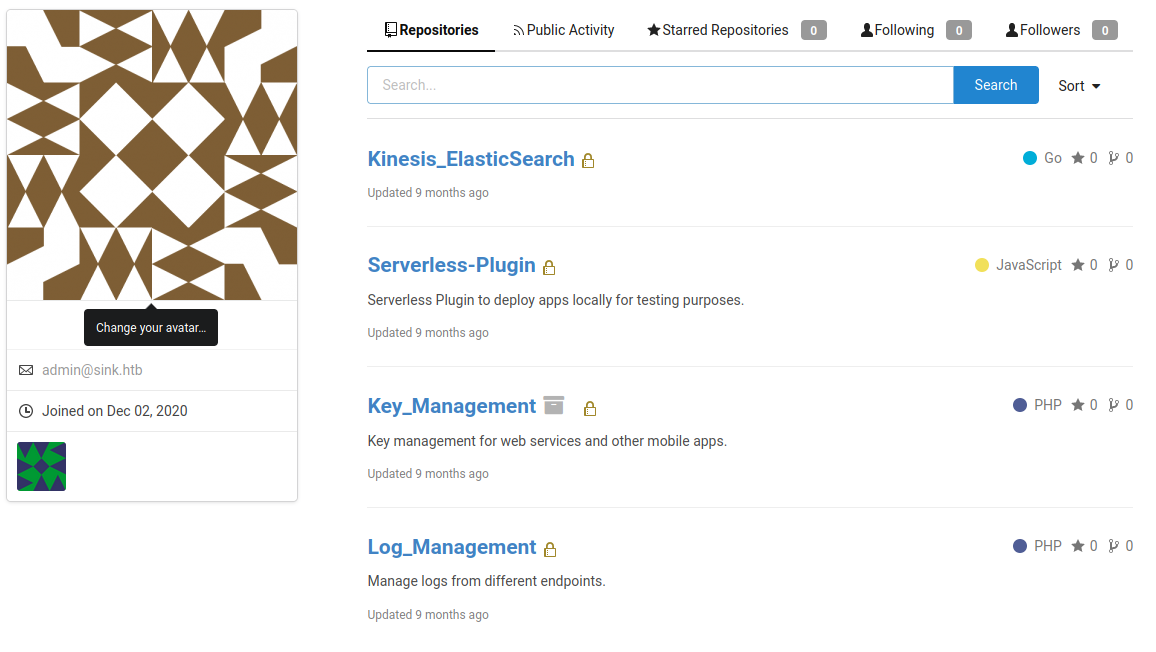This screenshot has height=652, width=1156.
Task: Focus the repository Search input field
Action: (660, 85)
